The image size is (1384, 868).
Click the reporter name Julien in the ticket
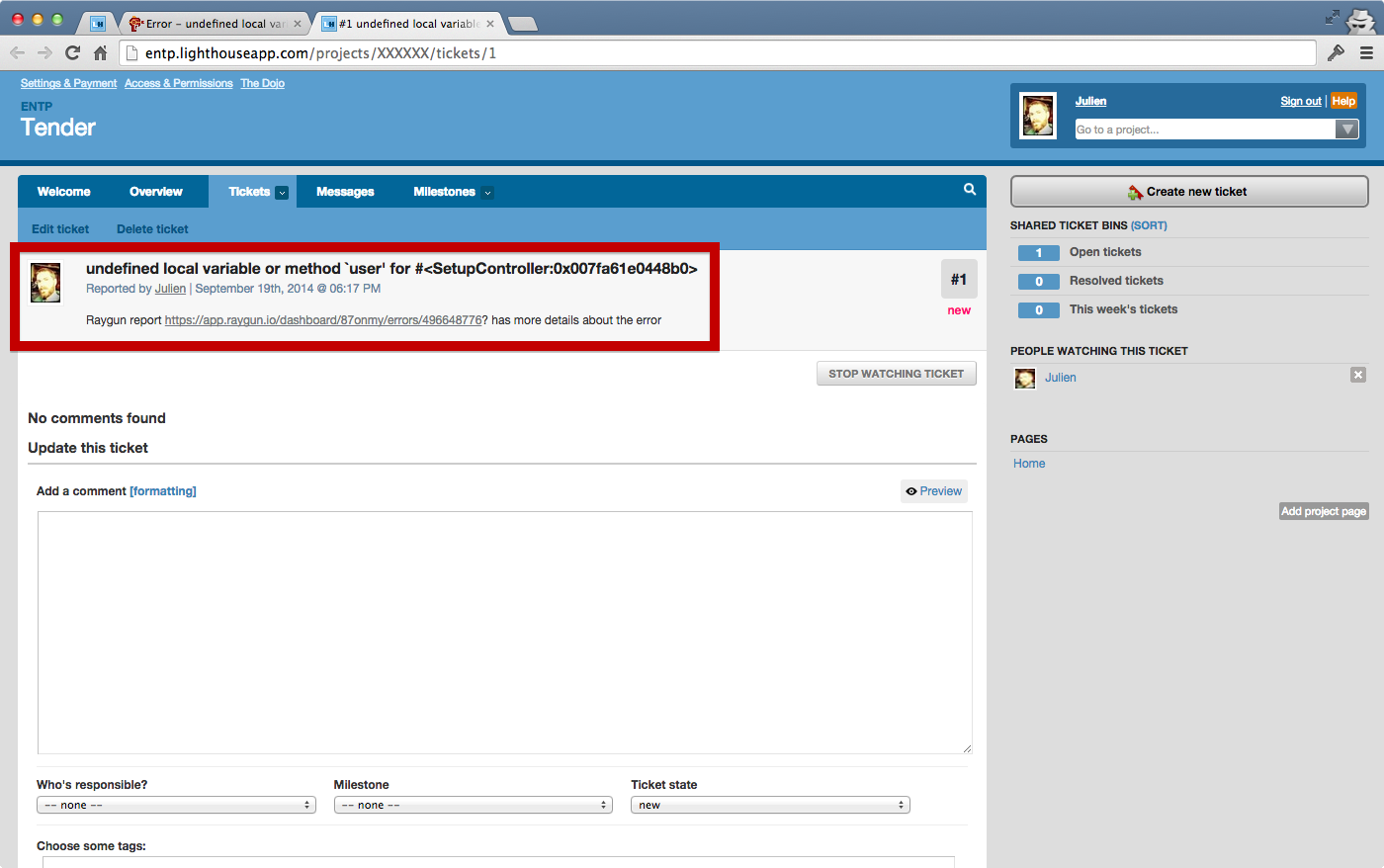[170, 289]
